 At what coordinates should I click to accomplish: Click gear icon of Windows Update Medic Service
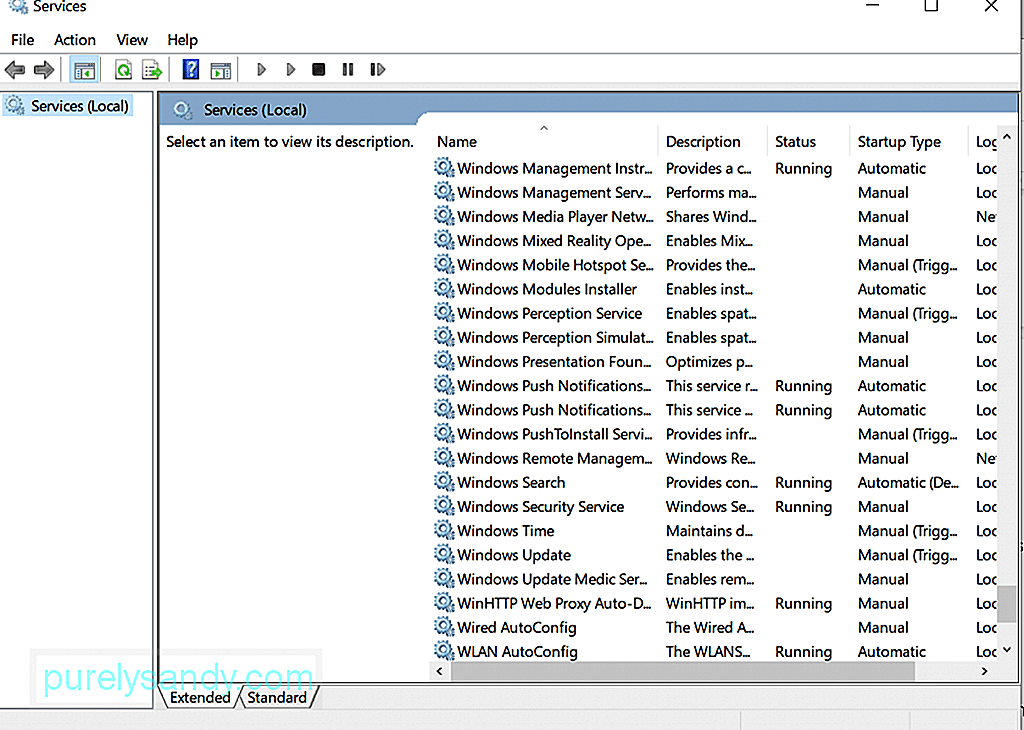pyautogui.click(x=444, y=579)
